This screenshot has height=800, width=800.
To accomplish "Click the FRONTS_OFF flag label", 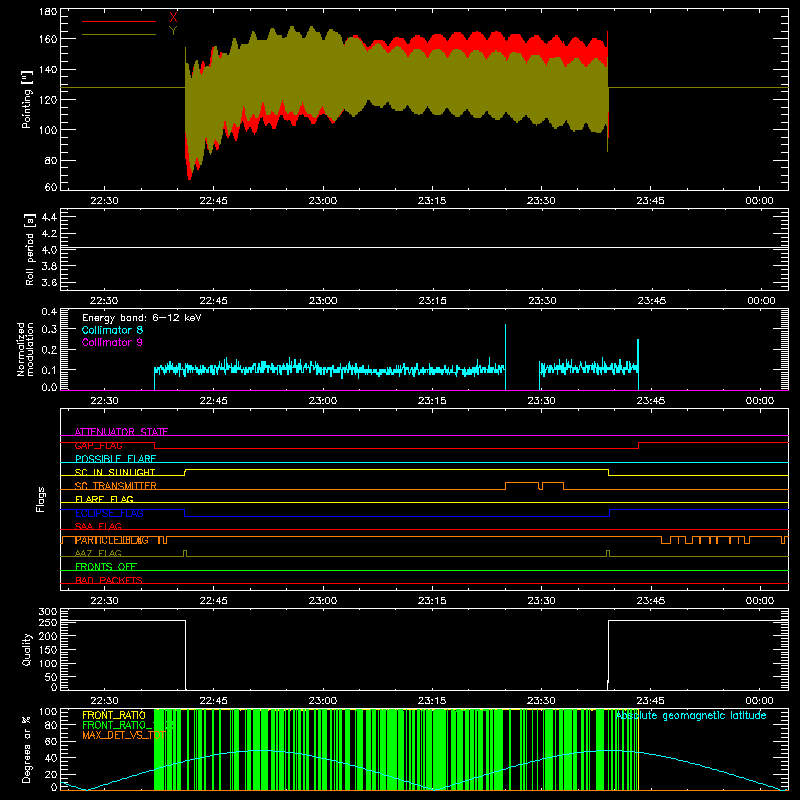I will click(x=106, y=567).
